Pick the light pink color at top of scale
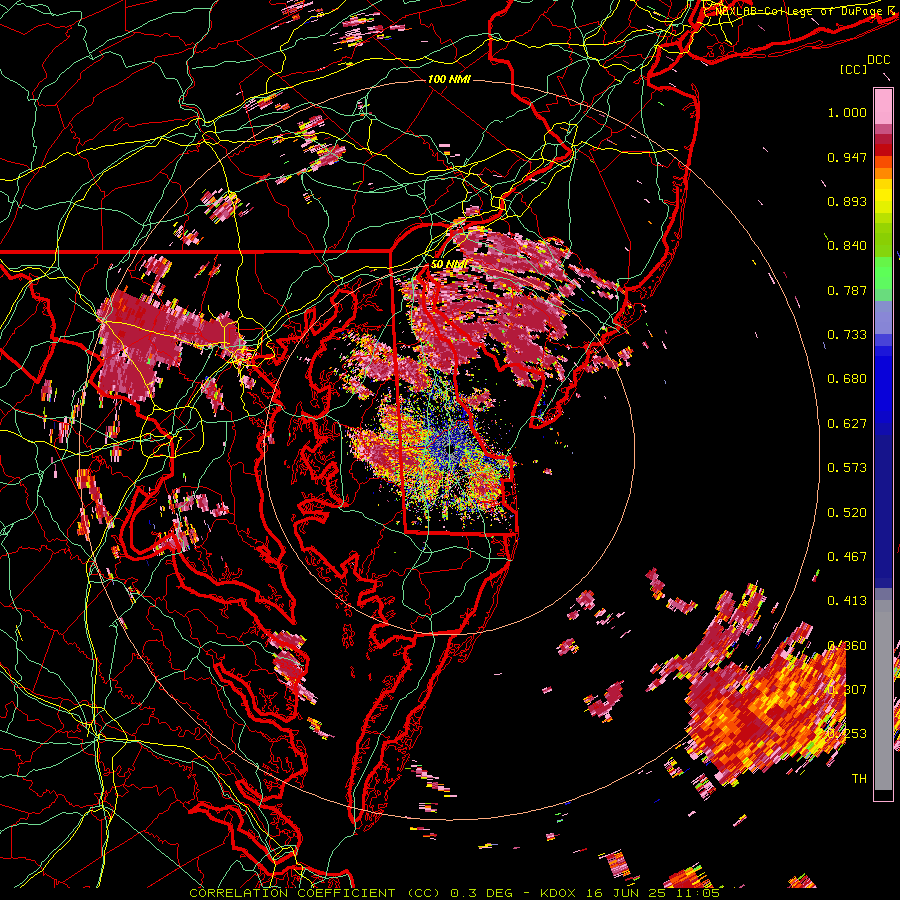 pos(883,106)
